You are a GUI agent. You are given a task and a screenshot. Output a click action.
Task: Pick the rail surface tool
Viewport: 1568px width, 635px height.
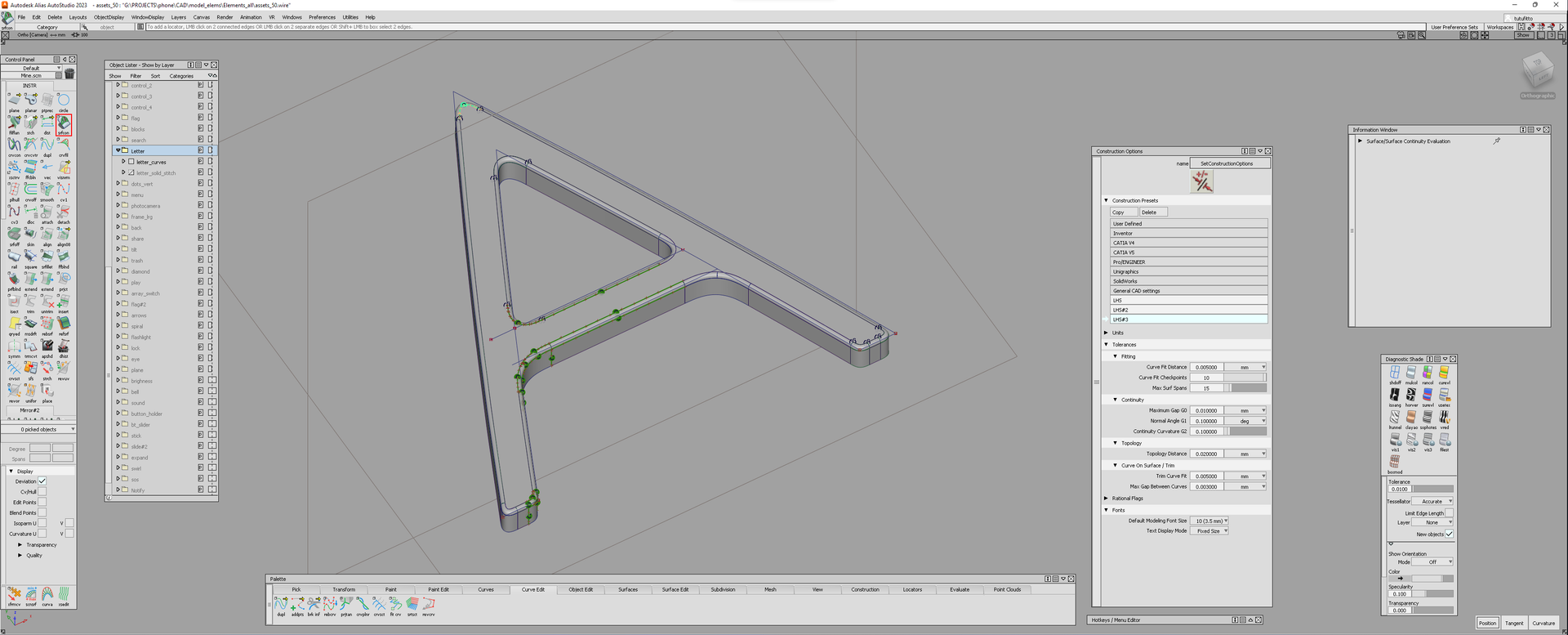point(14,258)
